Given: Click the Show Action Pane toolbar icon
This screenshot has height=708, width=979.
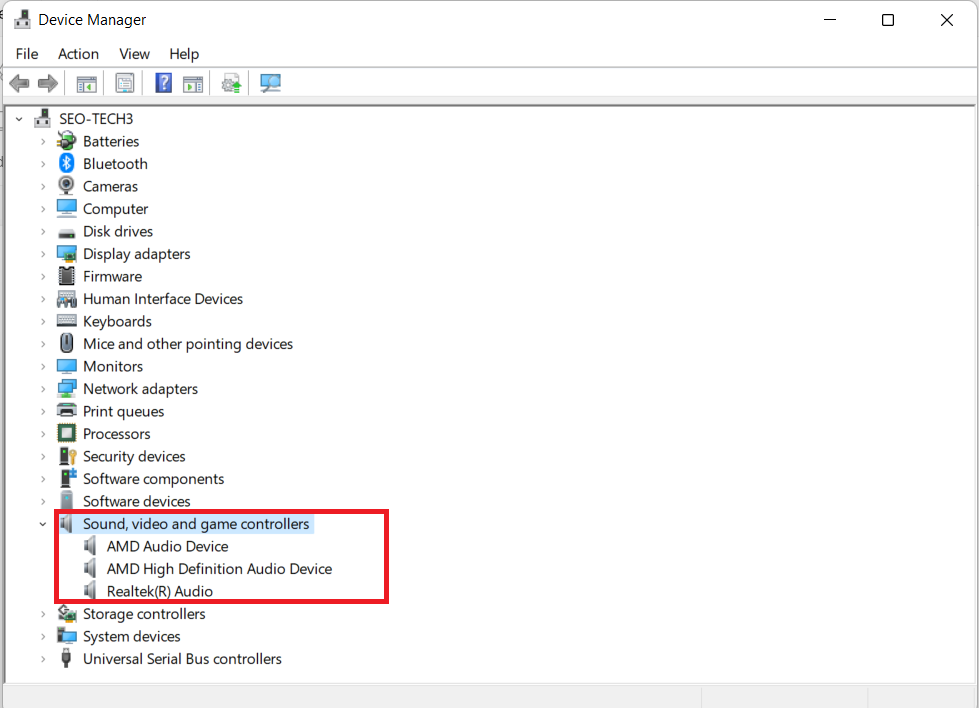Looking at the screenshot, I should tap(193, 82).
